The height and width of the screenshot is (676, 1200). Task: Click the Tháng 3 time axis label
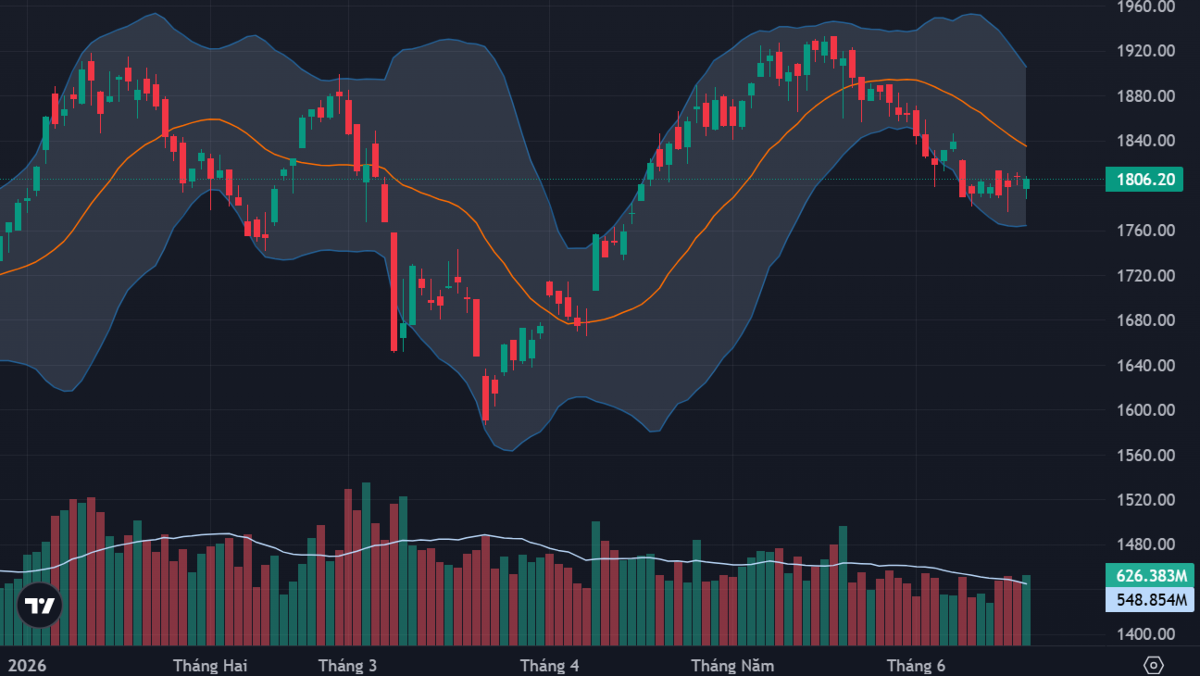point(347,665)
